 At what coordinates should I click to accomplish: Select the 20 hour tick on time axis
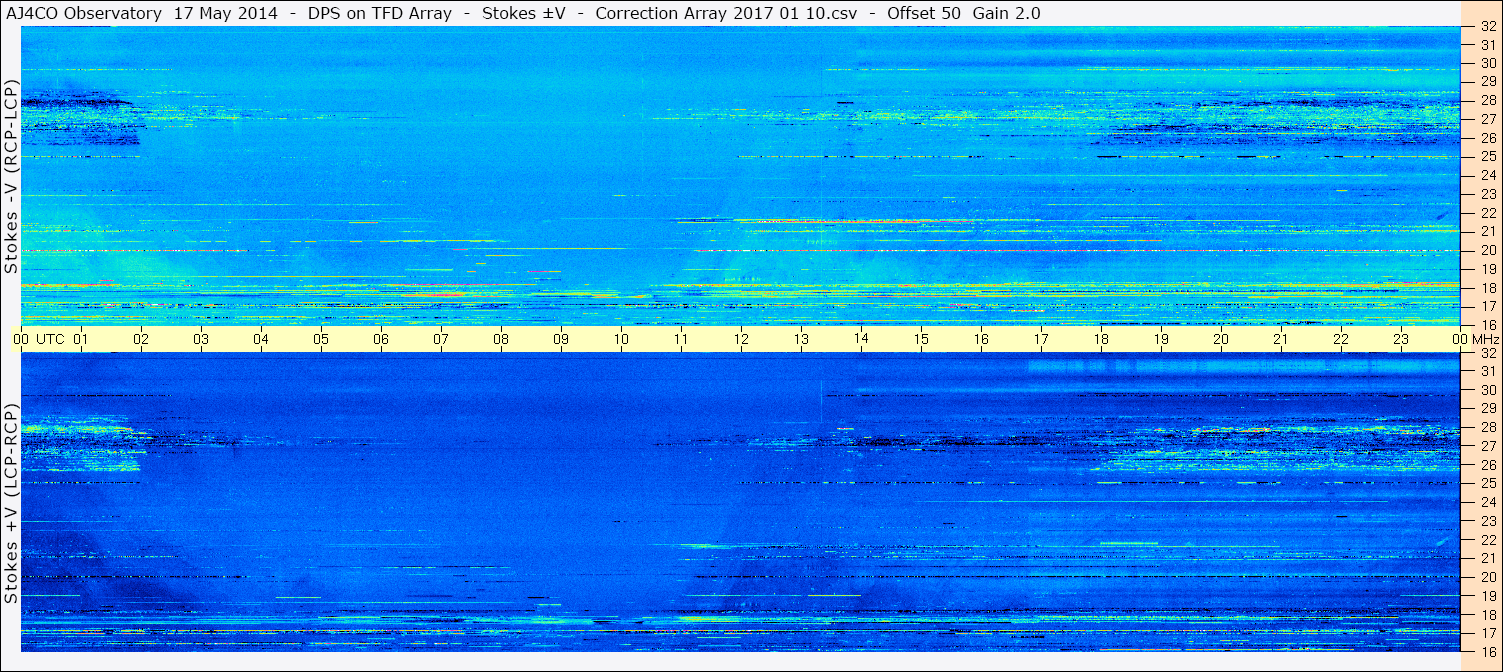coord(1221,340)
